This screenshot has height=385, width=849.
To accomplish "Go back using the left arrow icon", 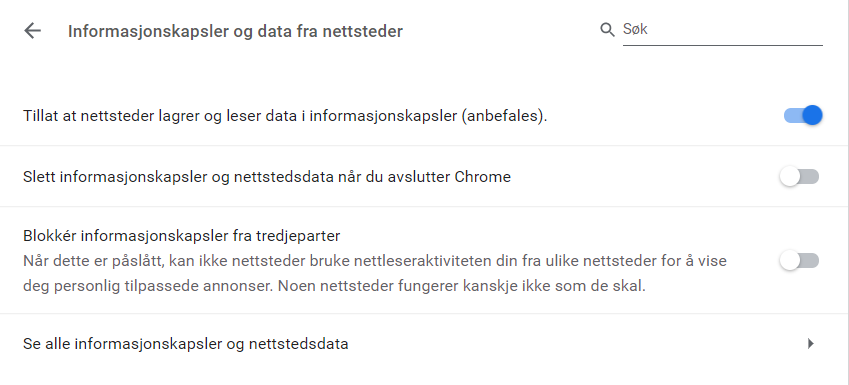I will click(x=32, y=31).
